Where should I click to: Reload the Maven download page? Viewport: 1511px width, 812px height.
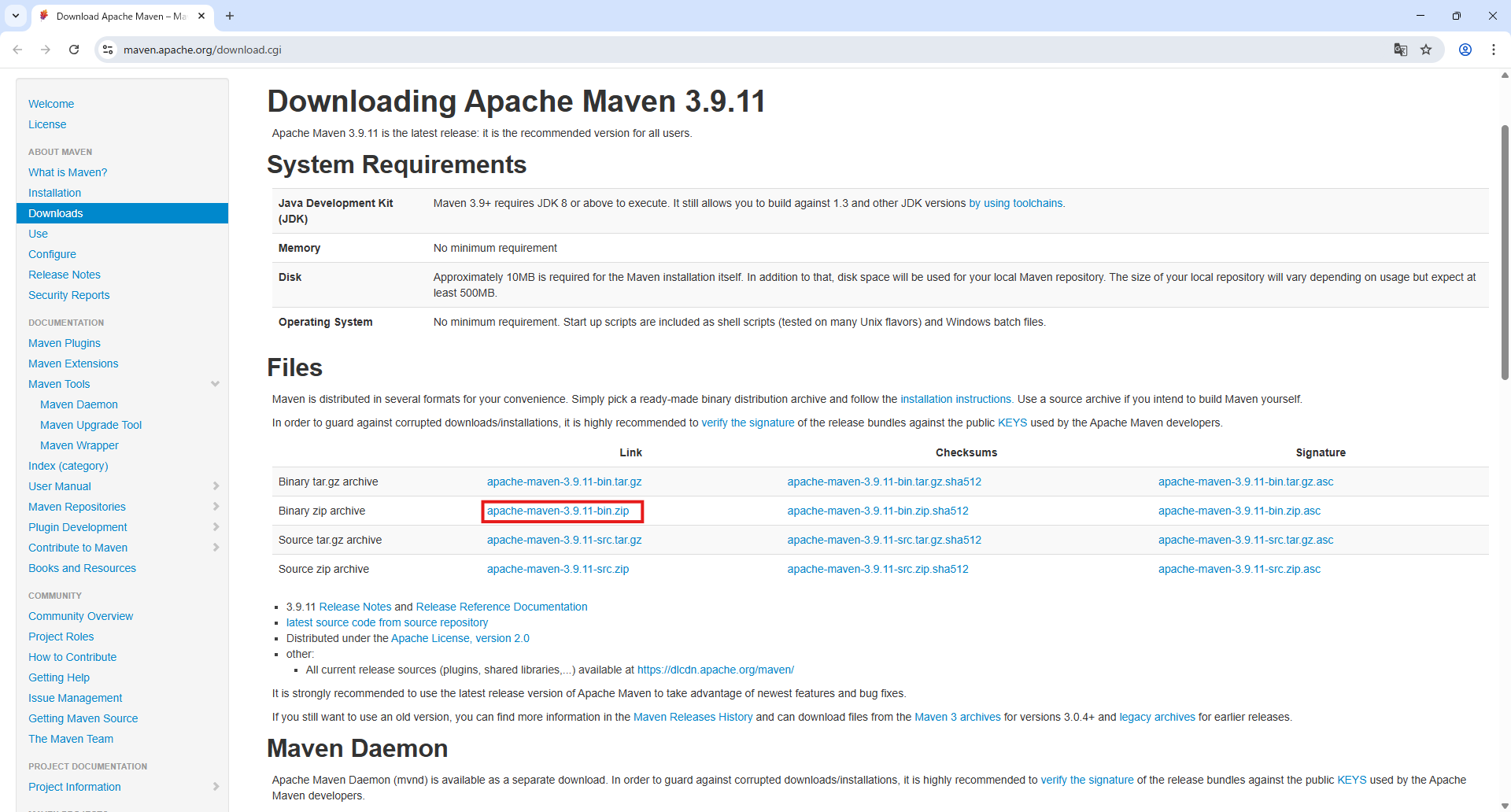(x=74, y=50)
